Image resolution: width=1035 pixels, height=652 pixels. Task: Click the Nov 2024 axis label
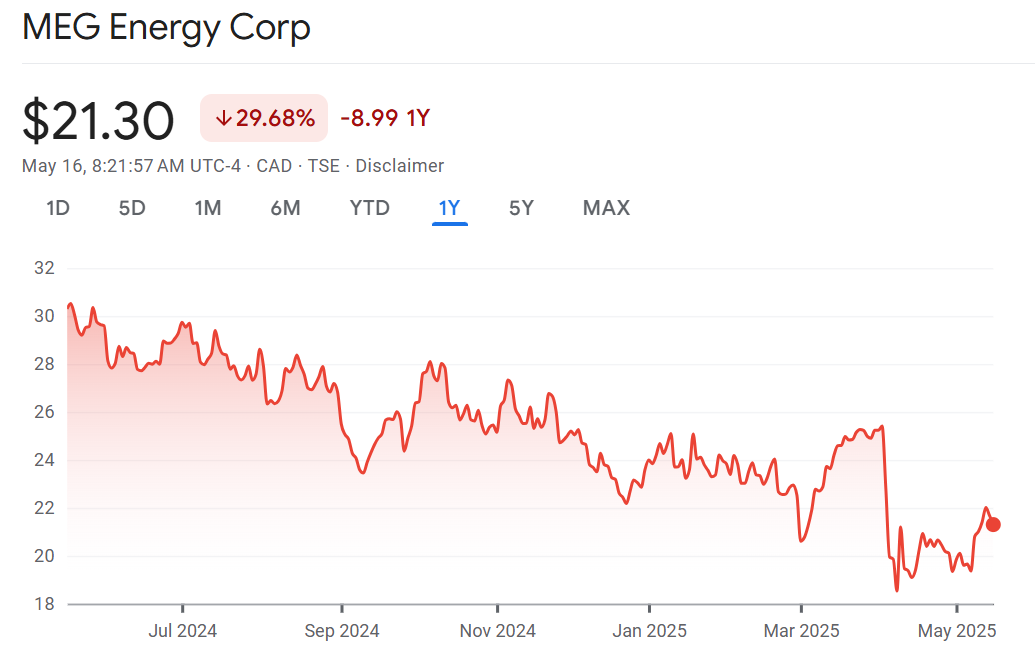coord(497,631)
